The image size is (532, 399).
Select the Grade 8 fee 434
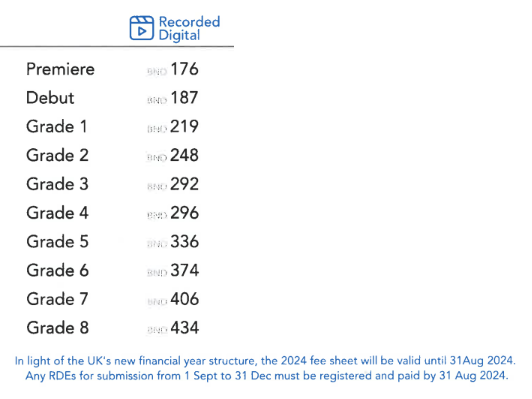tap(185, 328)
